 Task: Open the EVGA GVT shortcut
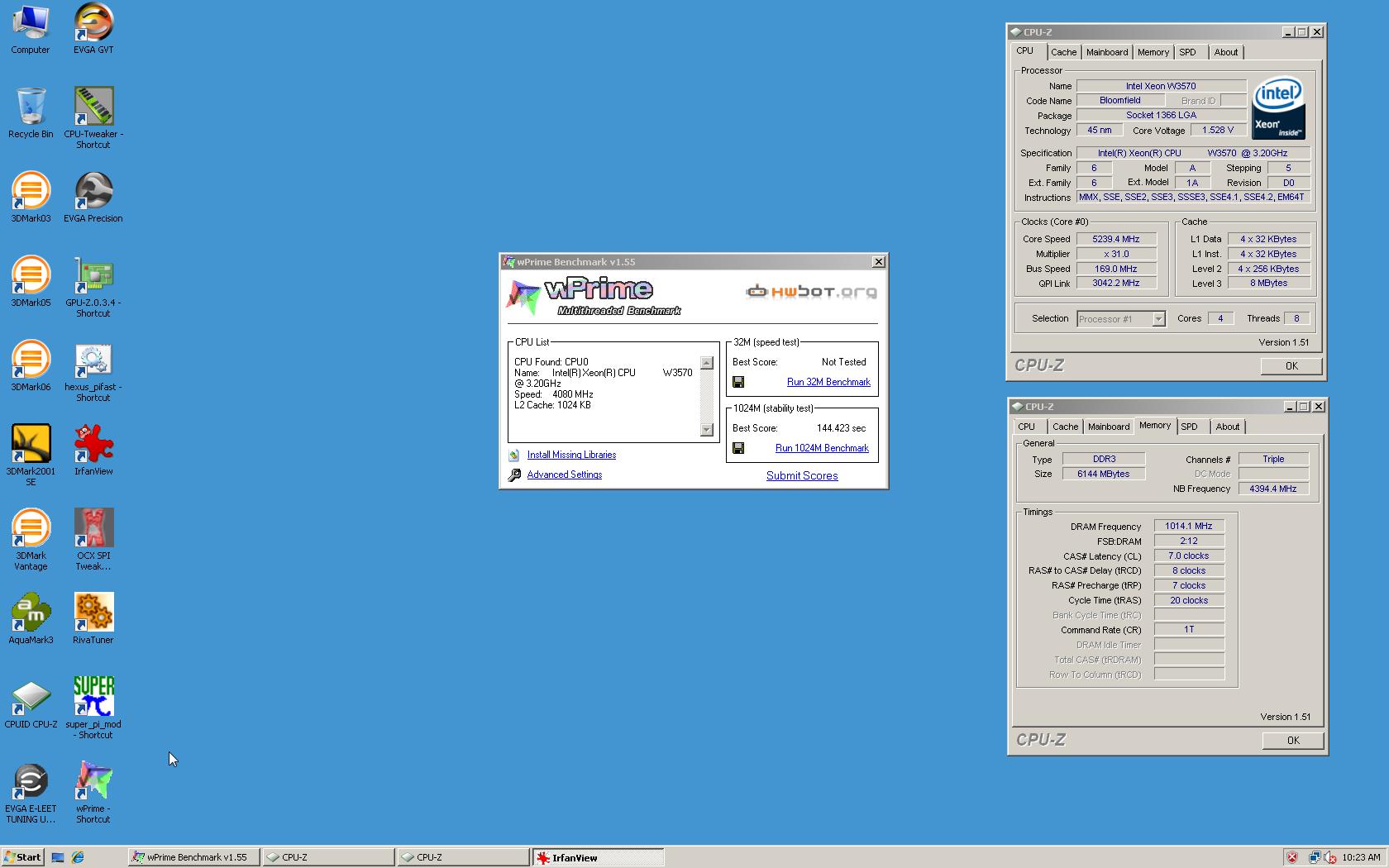pyautogui.click(x=93, y=30)
